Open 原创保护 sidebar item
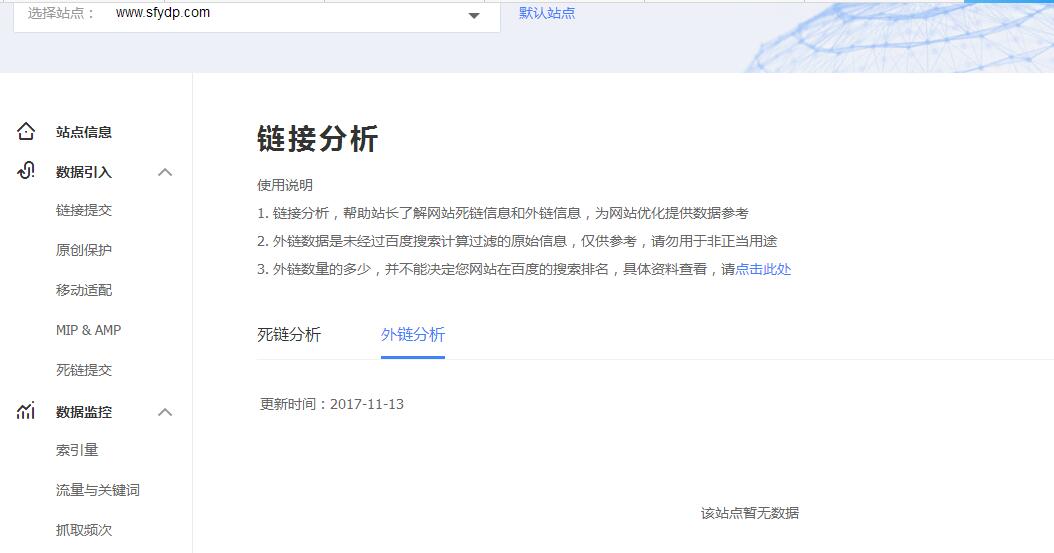The width and height of the screenshot is (1054, 553). [83, 250]
